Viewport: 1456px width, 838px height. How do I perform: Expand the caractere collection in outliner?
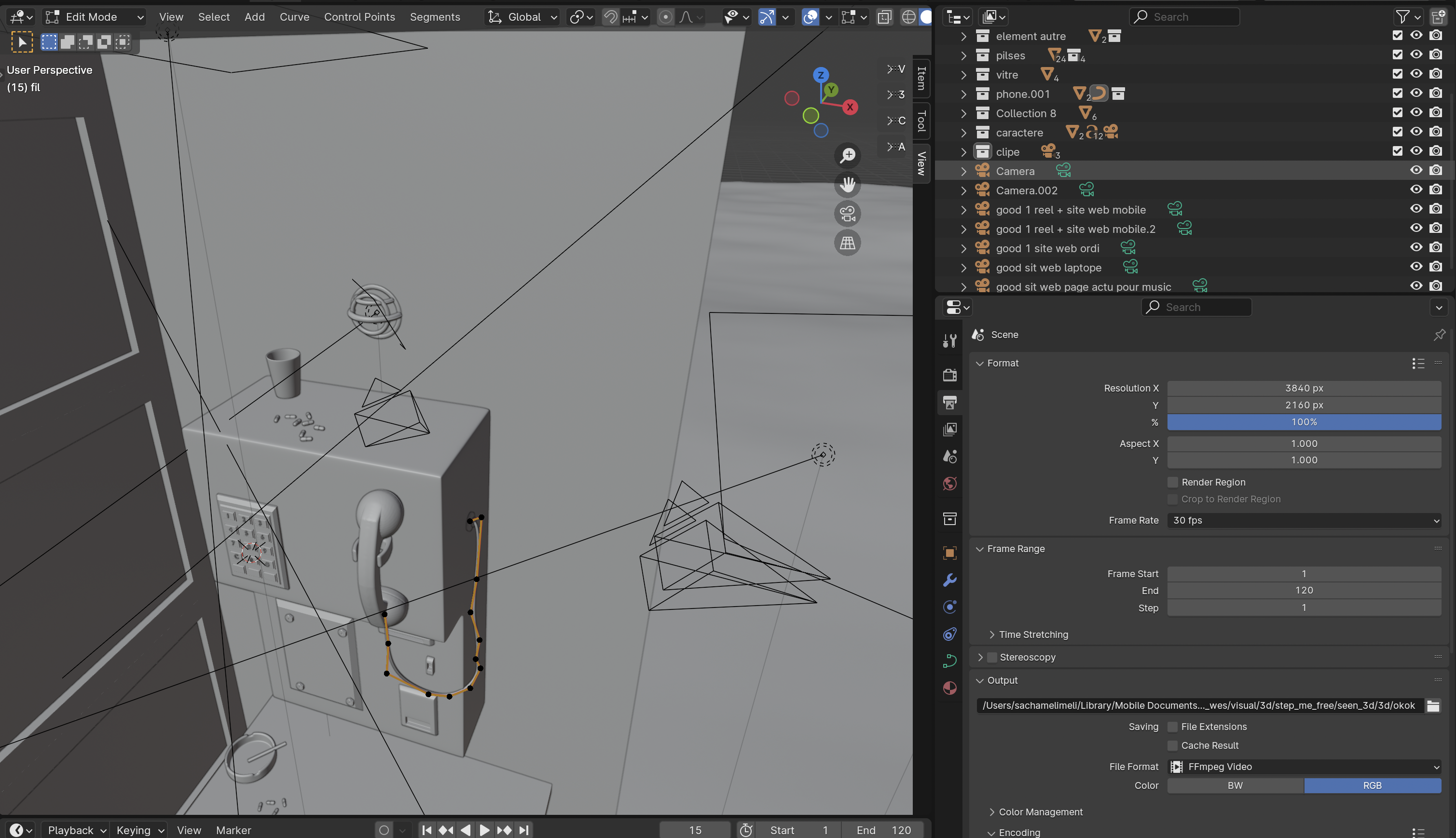pyautogui.click(x=964, y=133)
